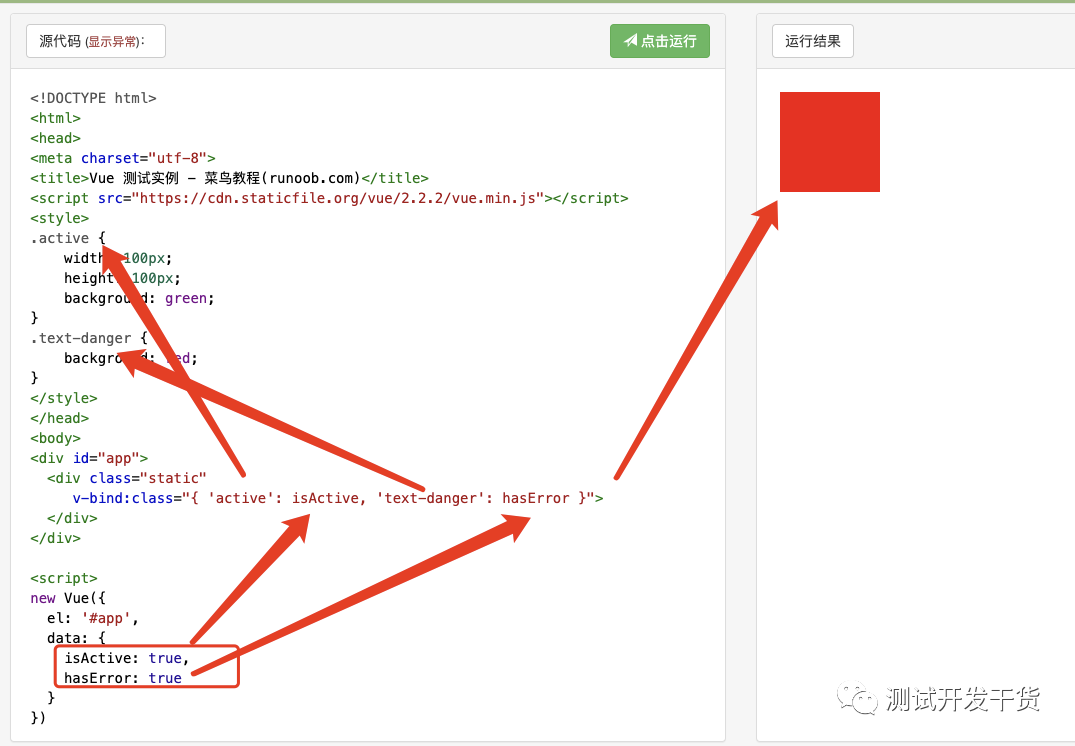Click the el: '#app' line
The image size is (1075, 746).
93,618
